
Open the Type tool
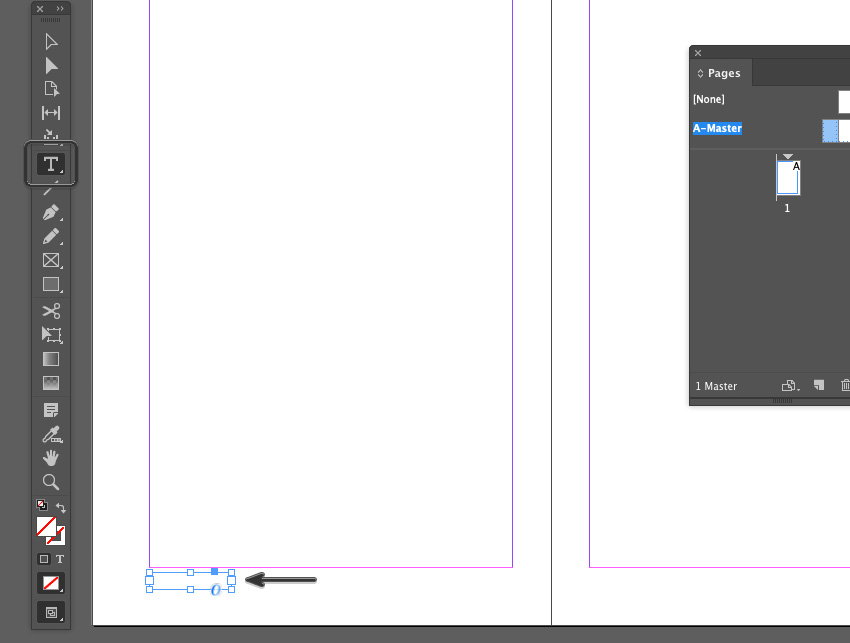[x=50, y=164]
